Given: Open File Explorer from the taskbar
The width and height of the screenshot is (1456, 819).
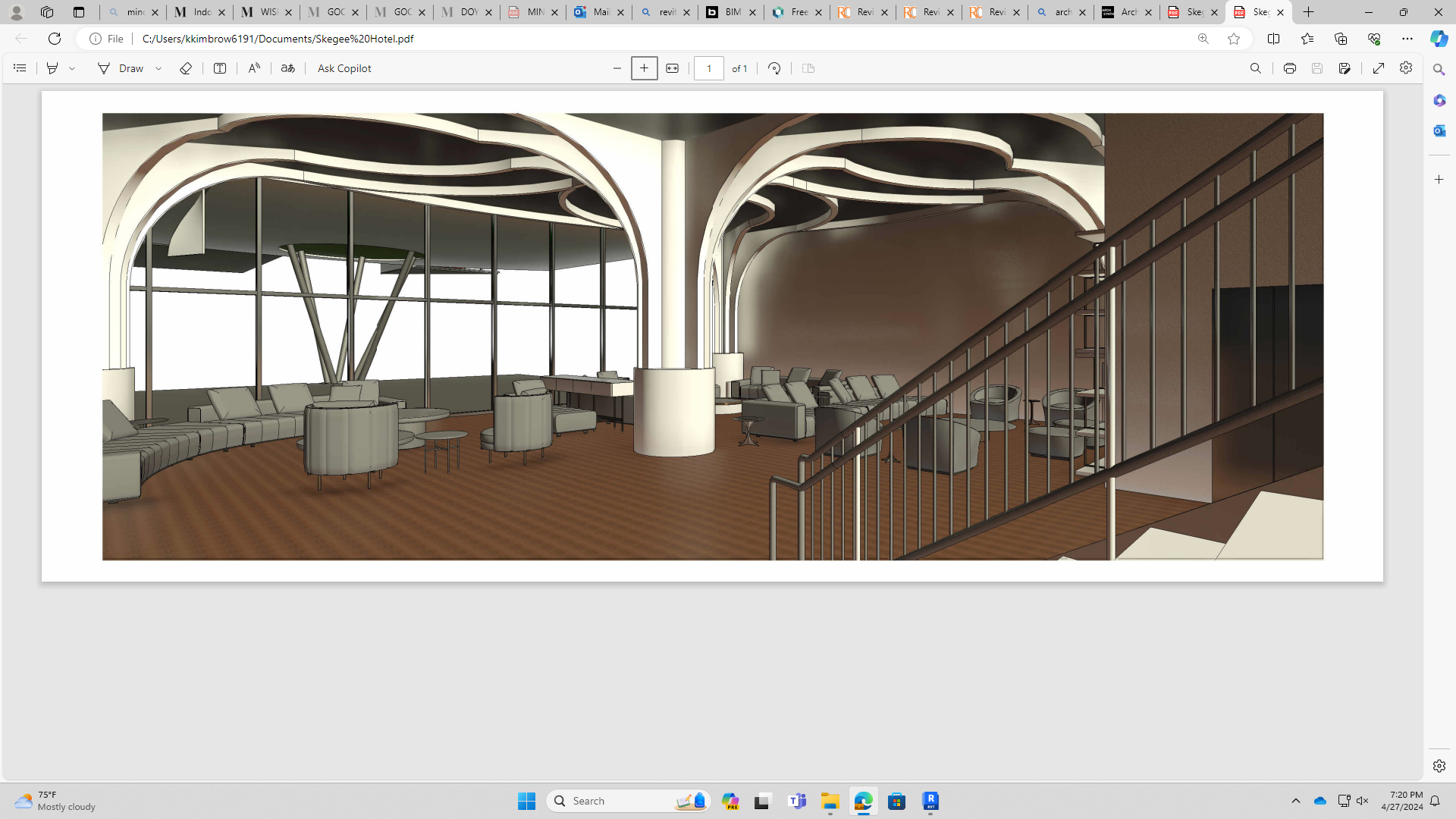Looking at the screenshot, I should click(830, 801).
